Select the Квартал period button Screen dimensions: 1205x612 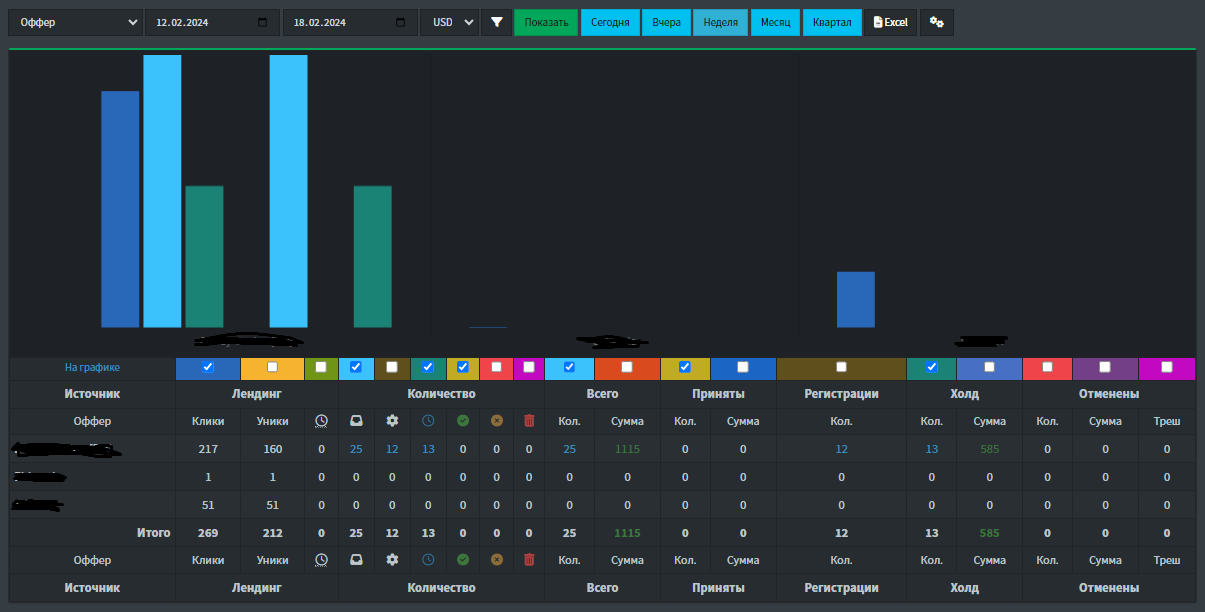coord(832,22)
